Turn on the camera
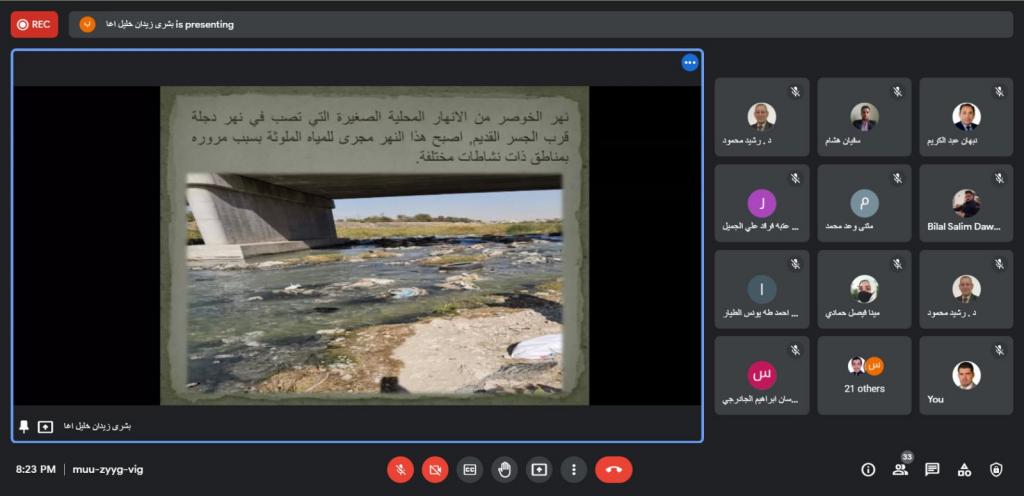Screen dimensions: 1024x496 [434, 469]
